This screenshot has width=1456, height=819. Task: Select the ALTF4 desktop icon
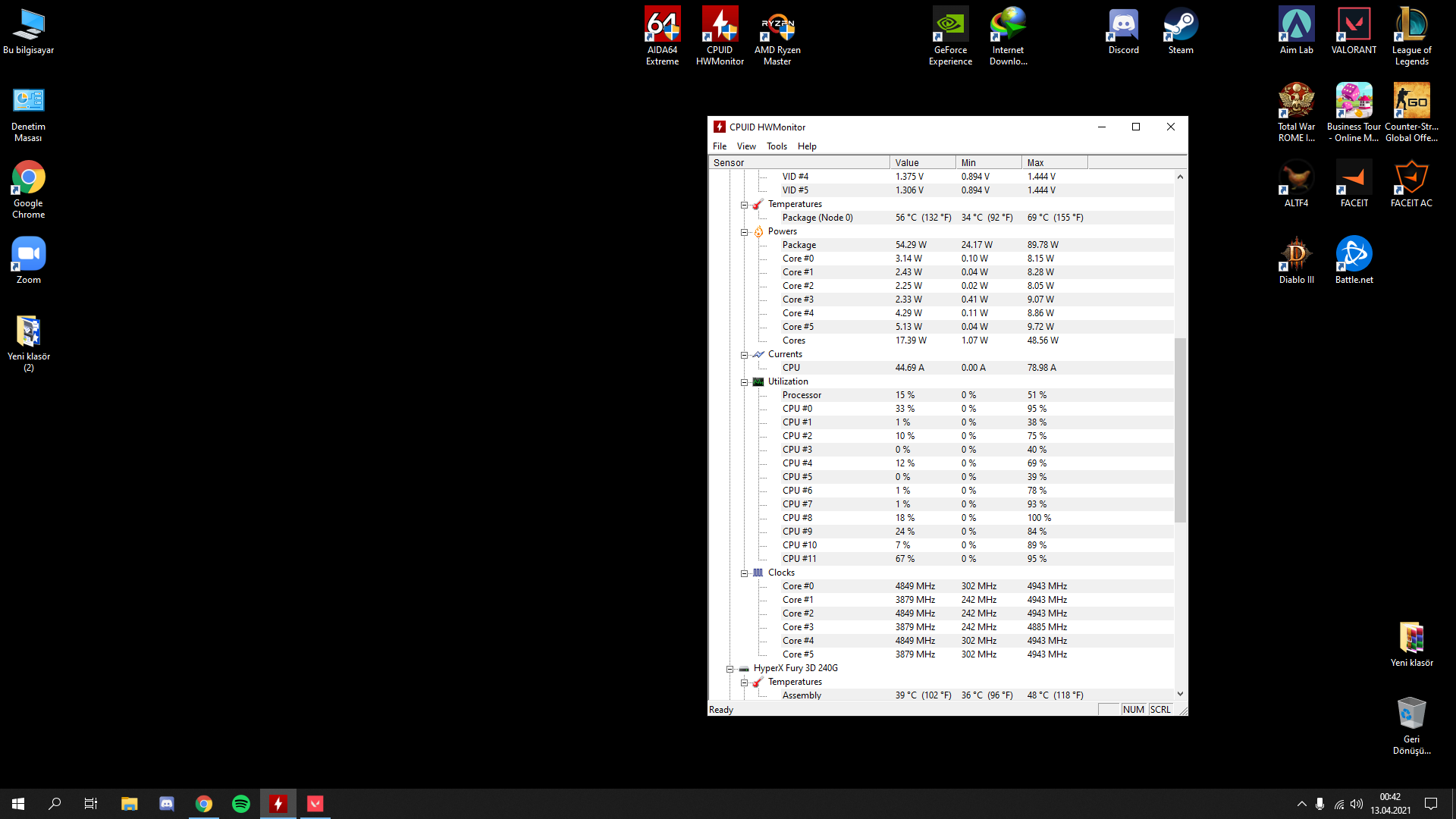(1296, 184)
